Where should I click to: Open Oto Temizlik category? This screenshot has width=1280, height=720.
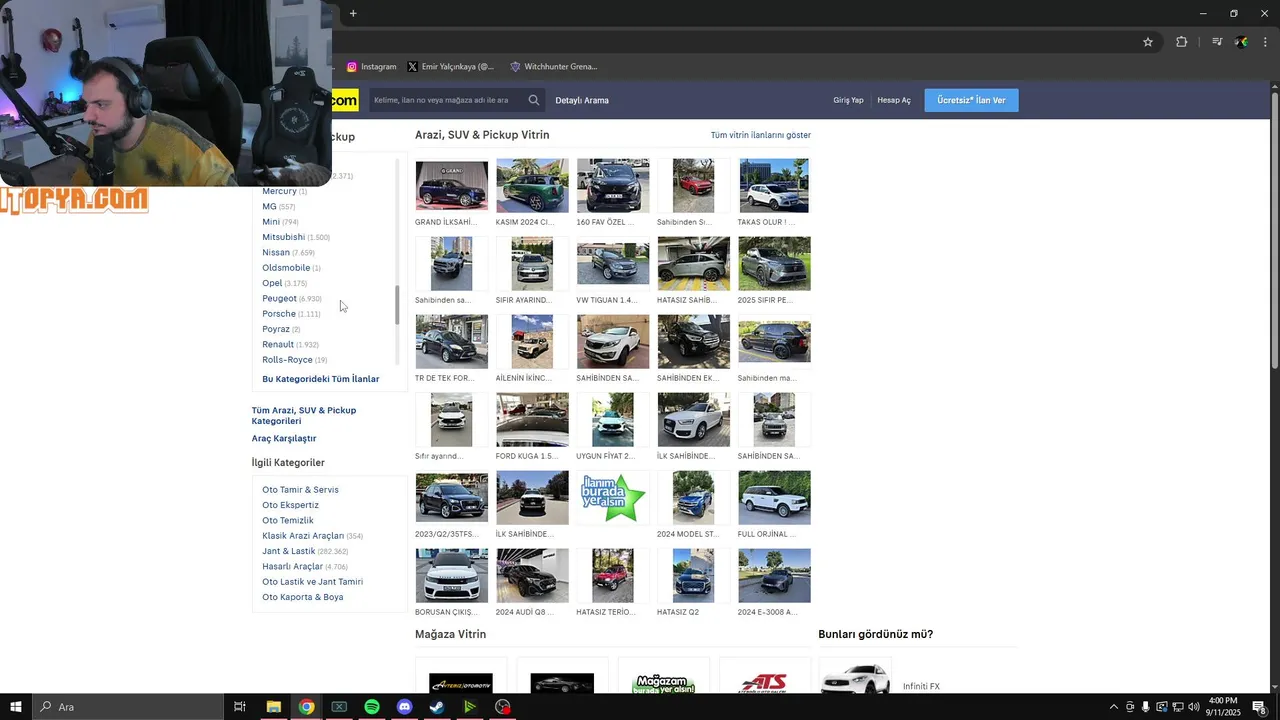[288, 521]
